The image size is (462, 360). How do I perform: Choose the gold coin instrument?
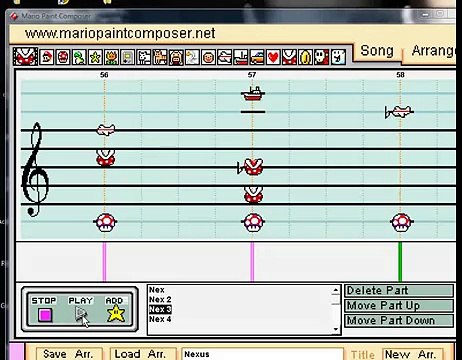(305, 57)
